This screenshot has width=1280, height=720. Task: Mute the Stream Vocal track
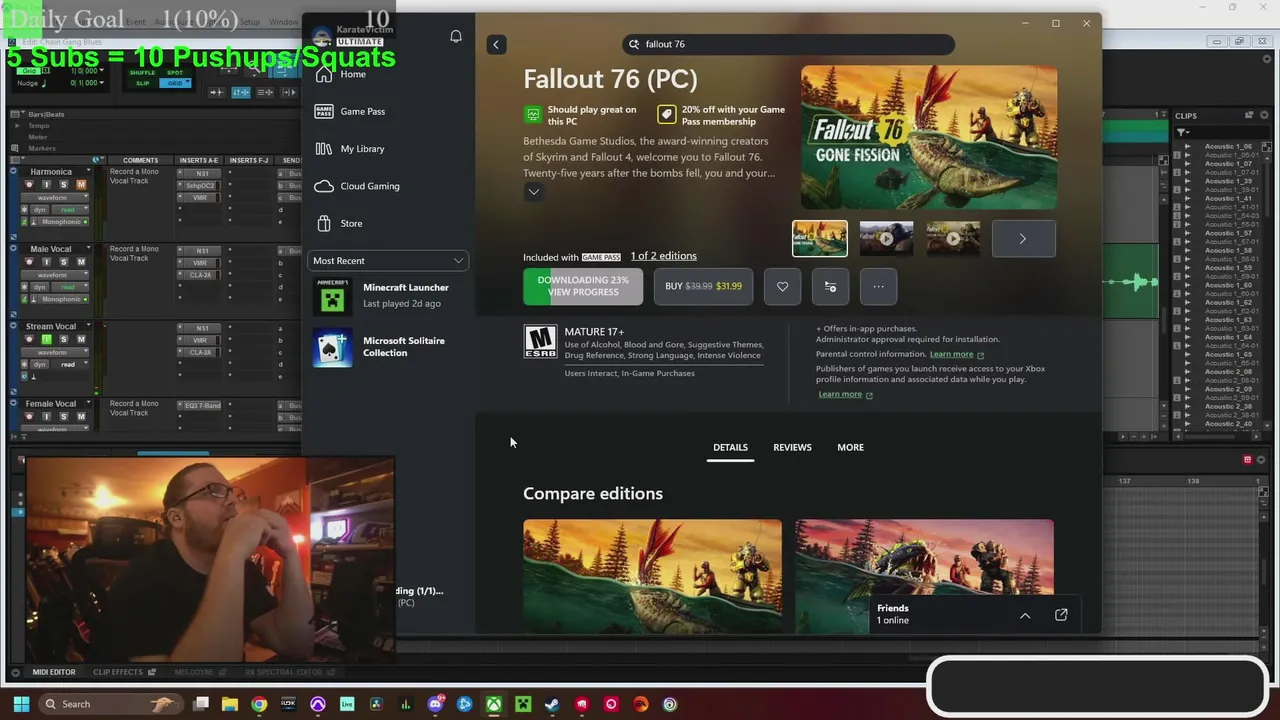coord(81,339)
